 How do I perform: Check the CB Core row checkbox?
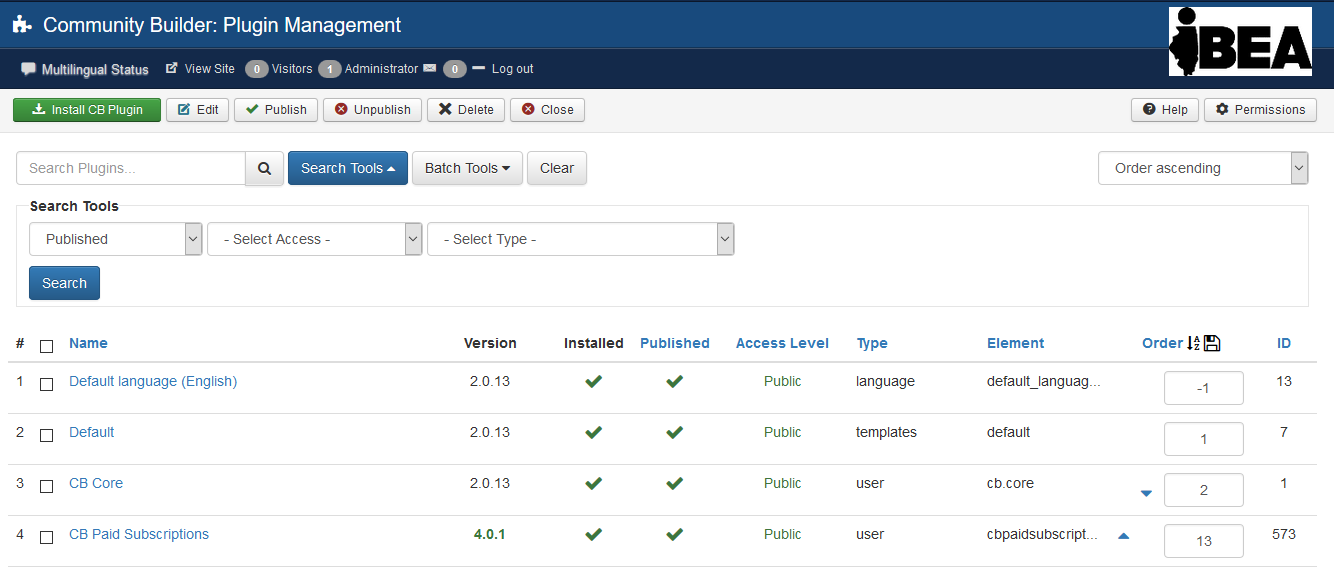pos(46,486)
